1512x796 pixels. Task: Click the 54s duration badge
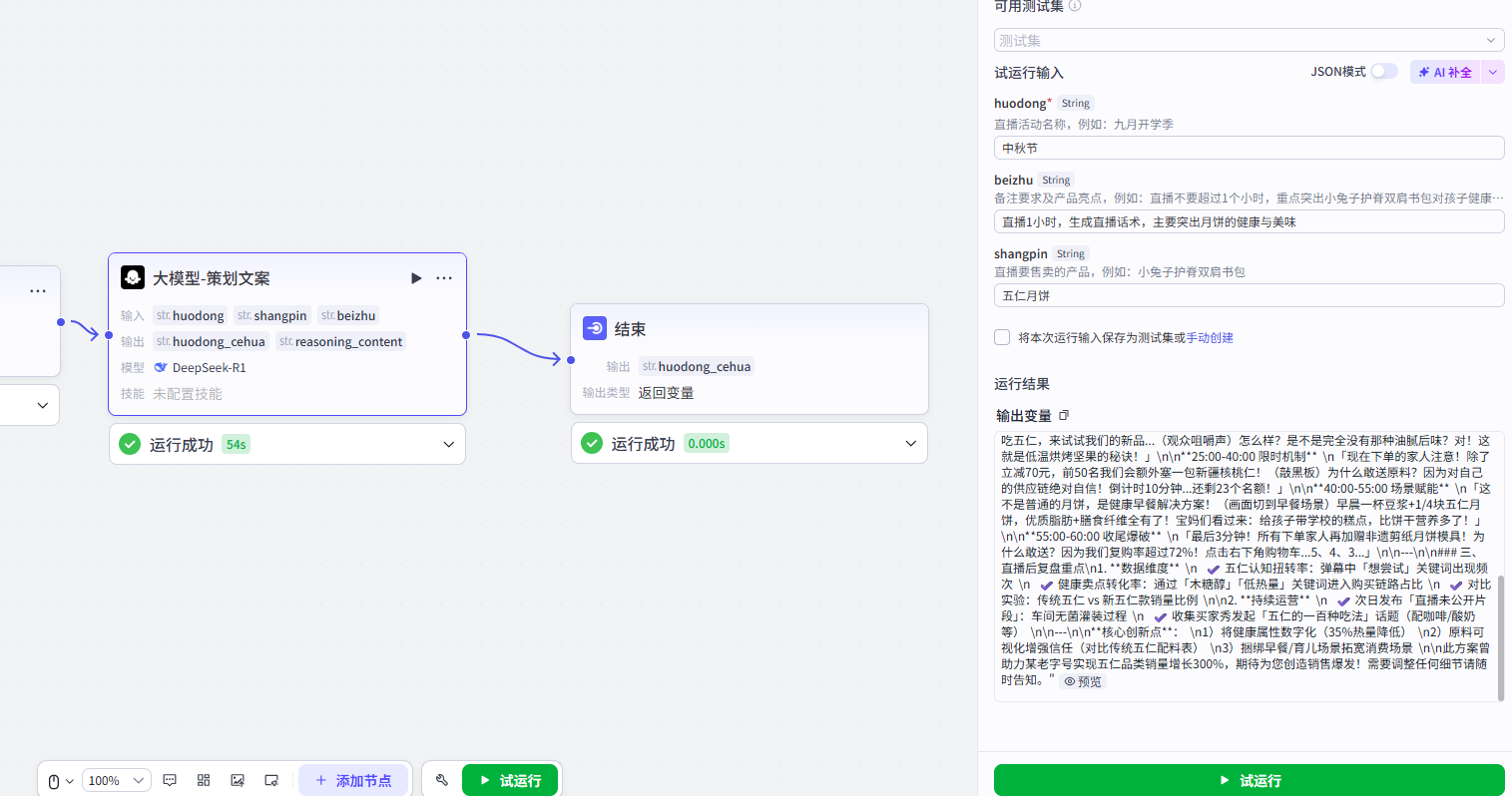(x=236, y=444)
